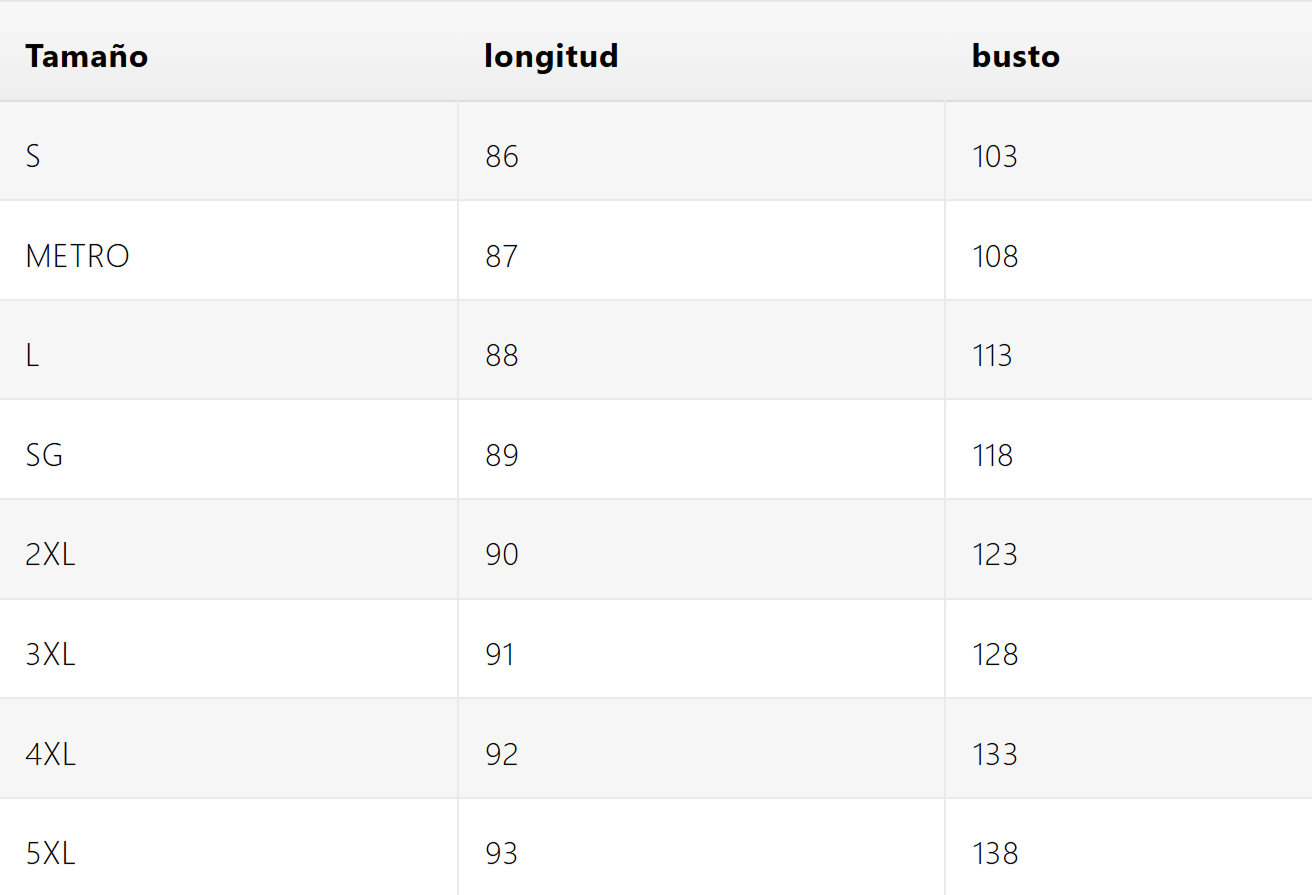1312x895 pixels.
Task: Select the busto value 108
Action: 994,256
